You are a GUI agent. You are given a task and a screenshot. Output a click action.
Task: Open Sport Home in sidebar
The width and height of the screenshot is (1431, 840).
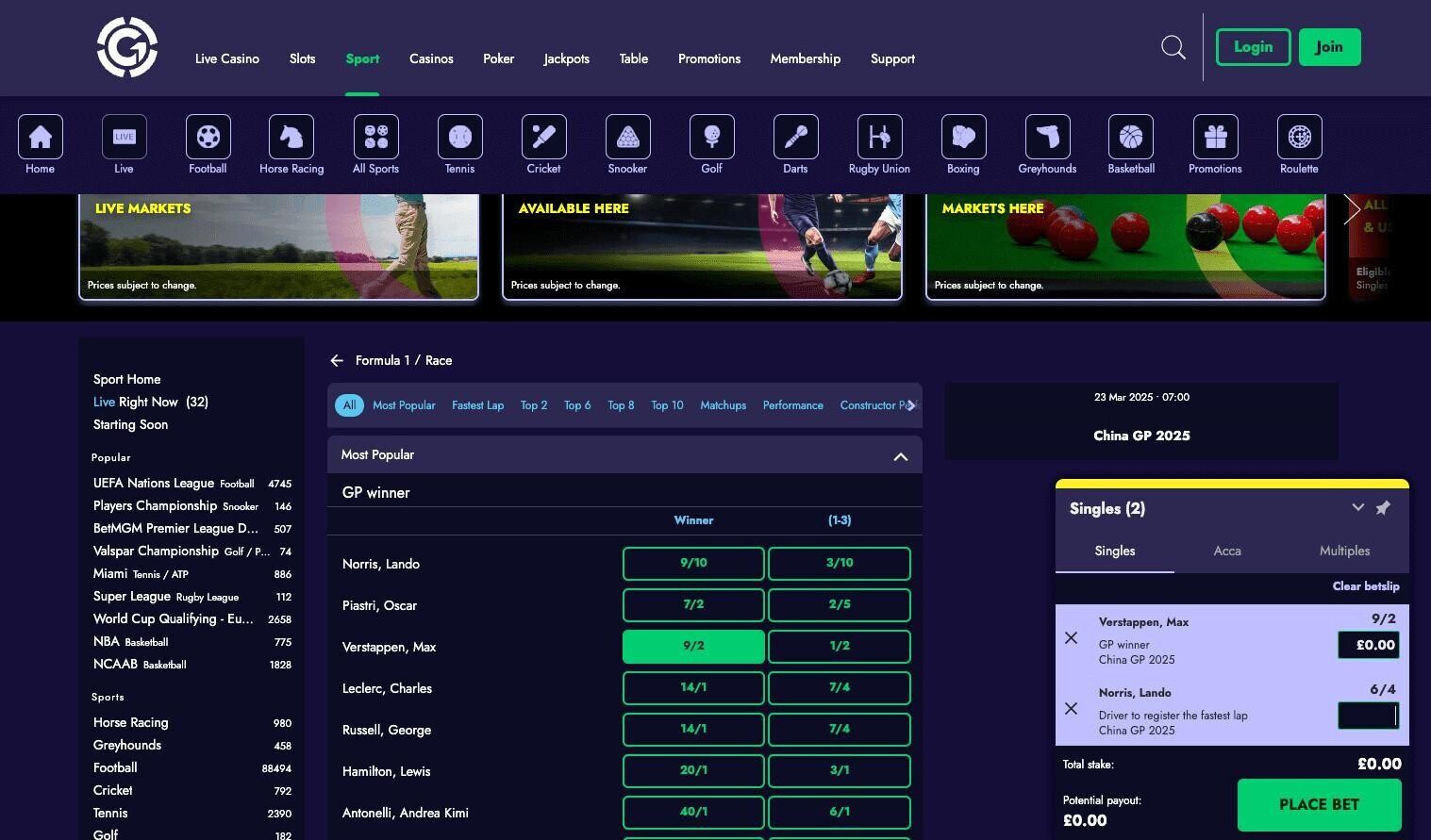(x=127, y=379)
